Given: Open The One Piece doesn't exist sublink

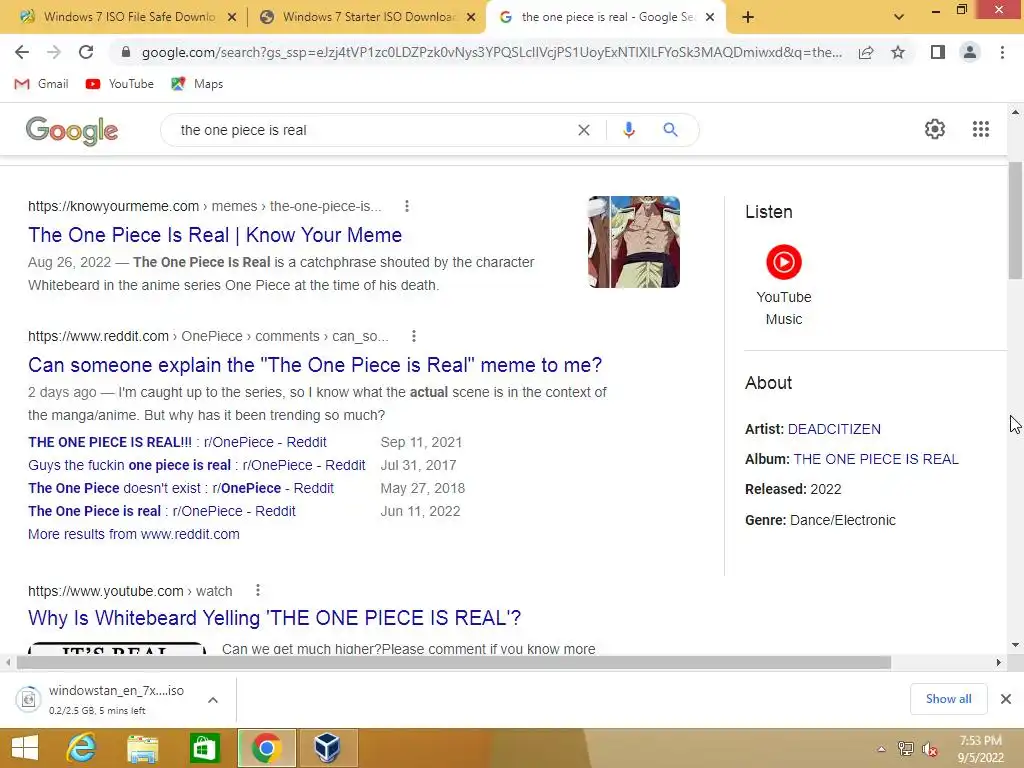Looking at the screenshot, I should point(181,488).
